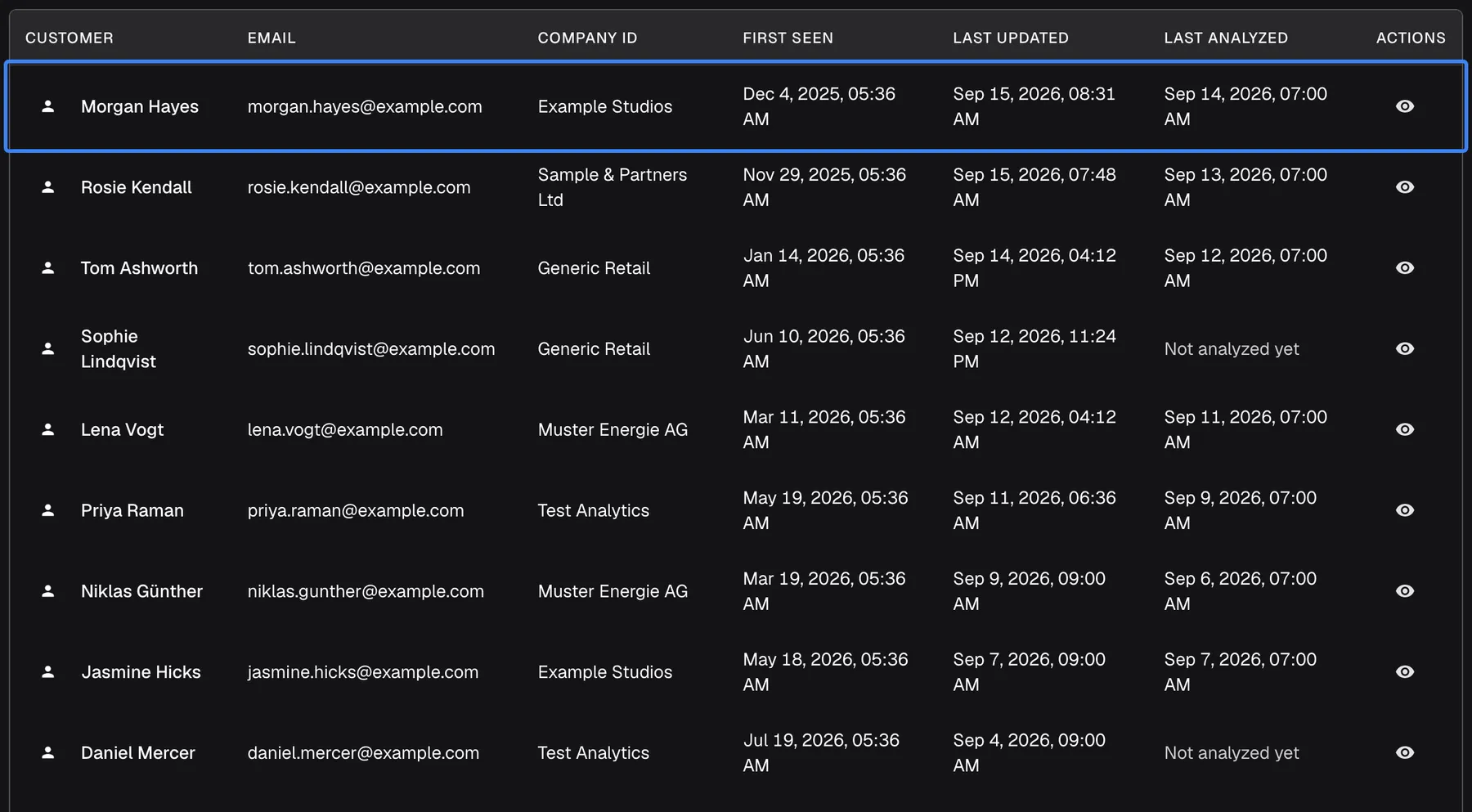Image resolution: width=1472 pixels, height=812 pixels.
Task: Click the name Jasmine Hicks
Action: [x=141, y=672]
